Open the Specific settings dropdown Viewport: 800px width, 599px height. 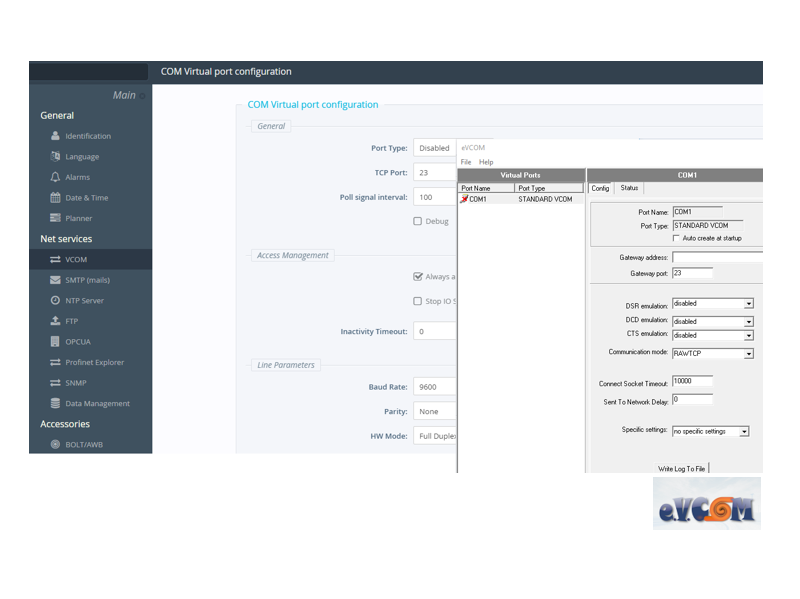tap(744, 432)
